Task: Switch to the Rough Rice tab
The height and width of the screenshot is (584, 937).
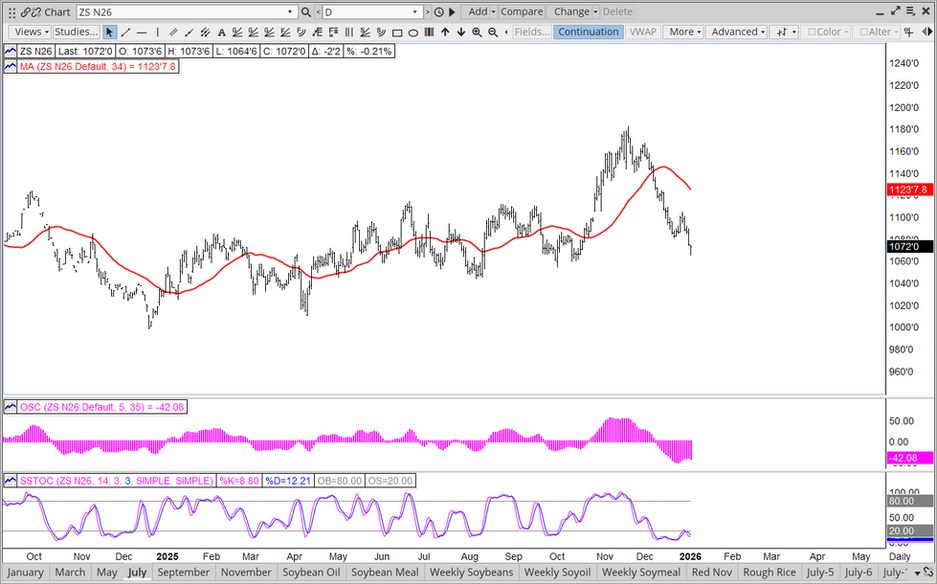Action: [x=769, y=572]
